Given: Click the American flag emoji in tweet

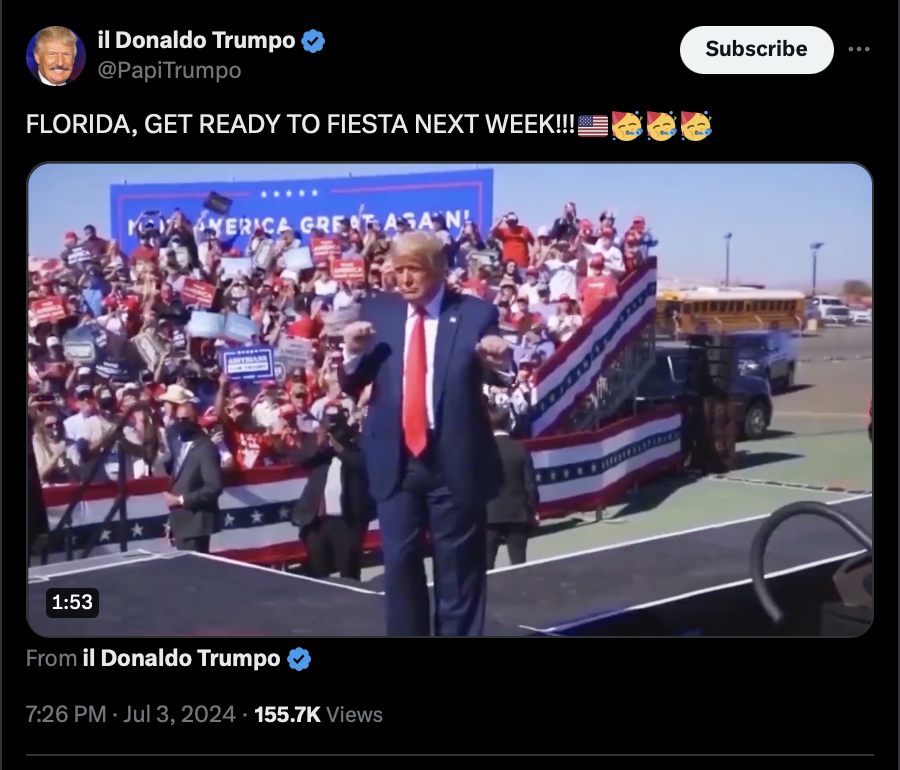Looking at the screenshot, I should [x=593, y=125].
